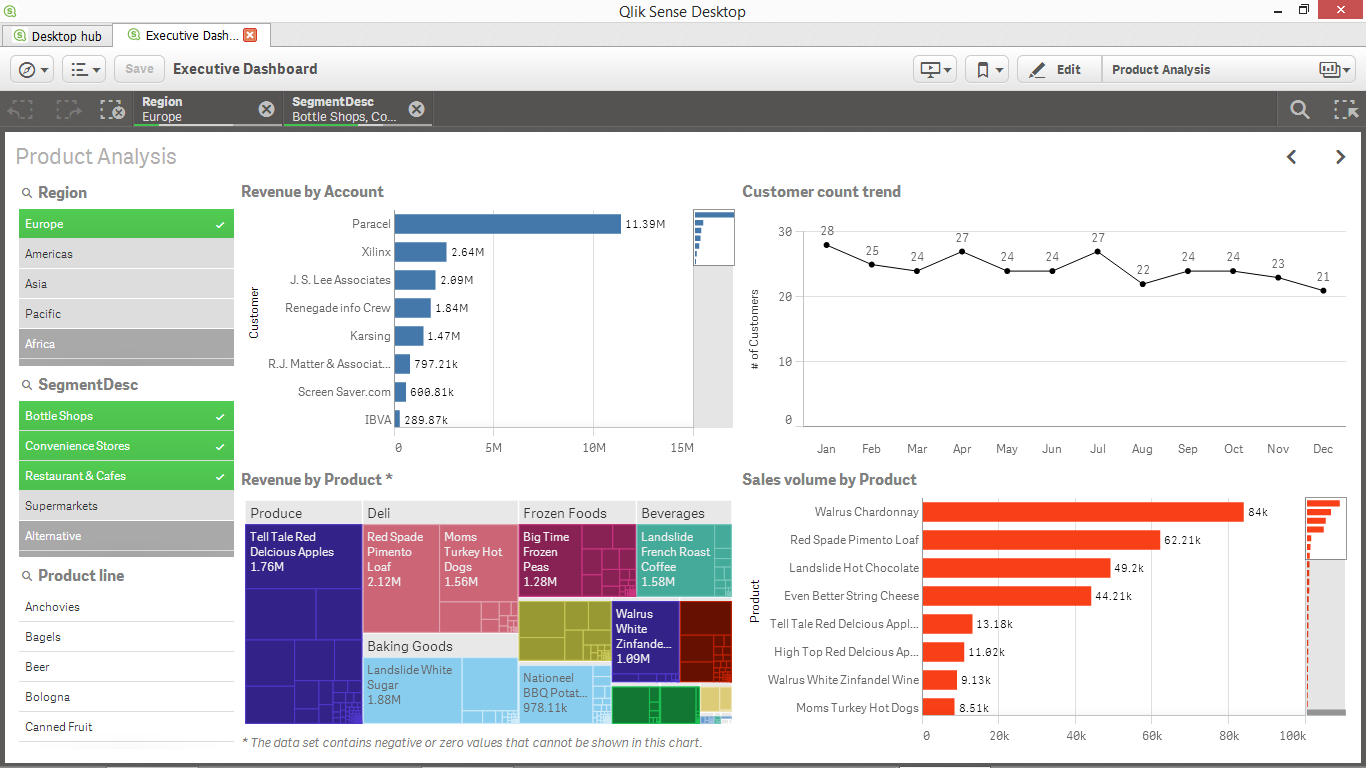
Task: Deselect Bottle Shops segment
Action: pyautogui.click(x=126, y=416)
